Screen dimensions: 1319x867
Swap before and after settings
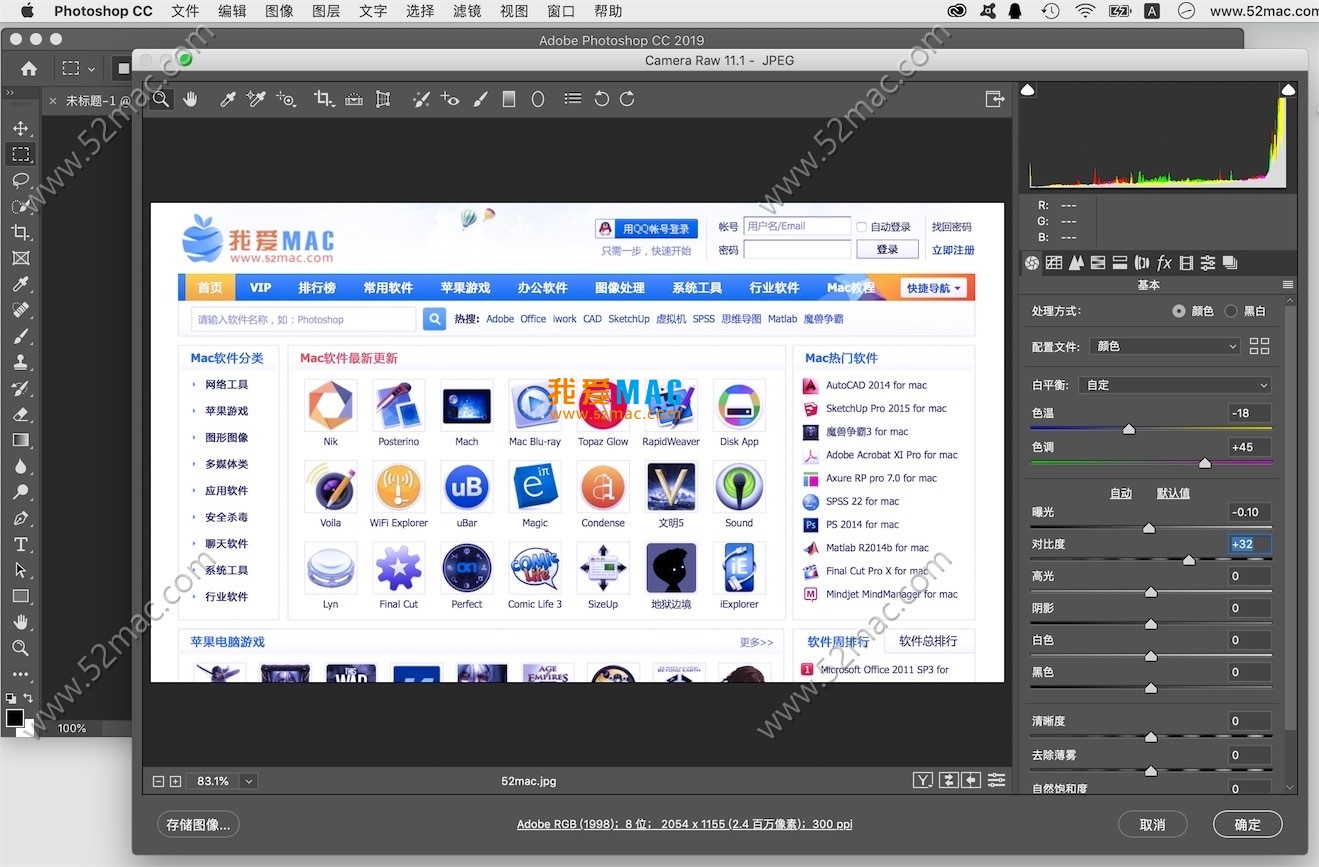tap(948, 780)
